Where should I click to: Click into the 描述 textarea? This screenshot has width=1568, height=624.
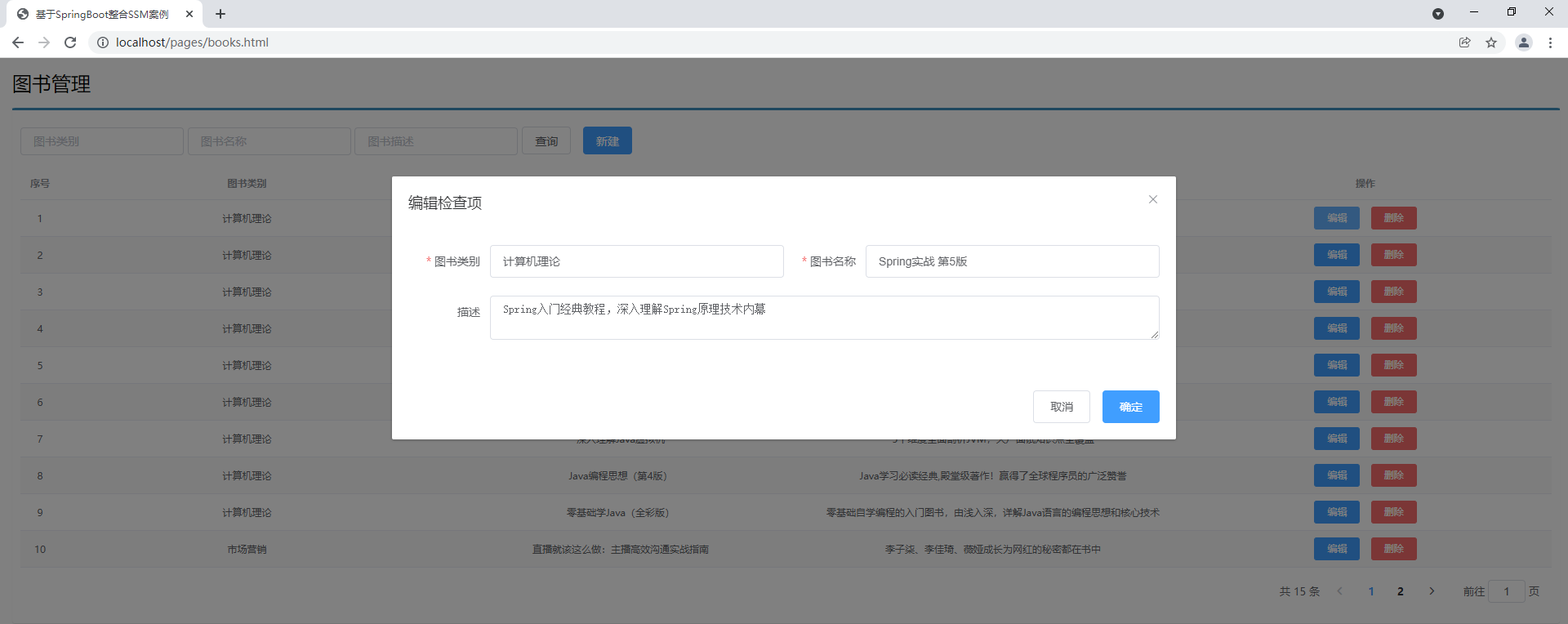click(x=824, y=318)
